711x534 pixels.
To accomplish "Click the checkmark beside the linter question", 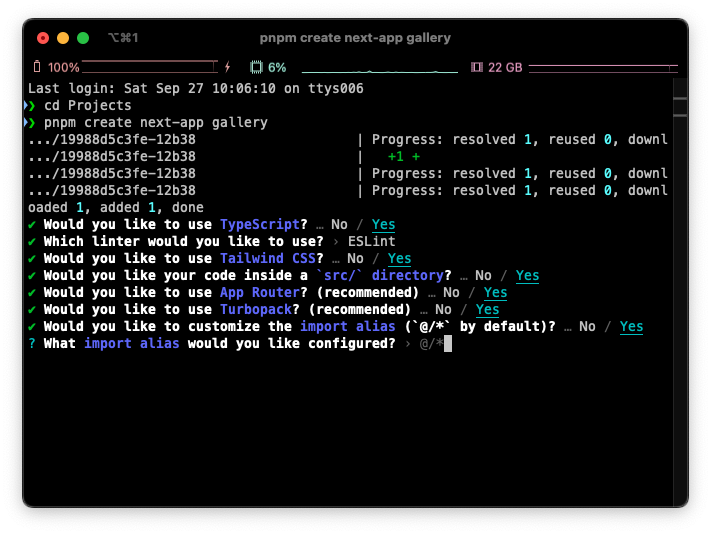I will (32, 242).
